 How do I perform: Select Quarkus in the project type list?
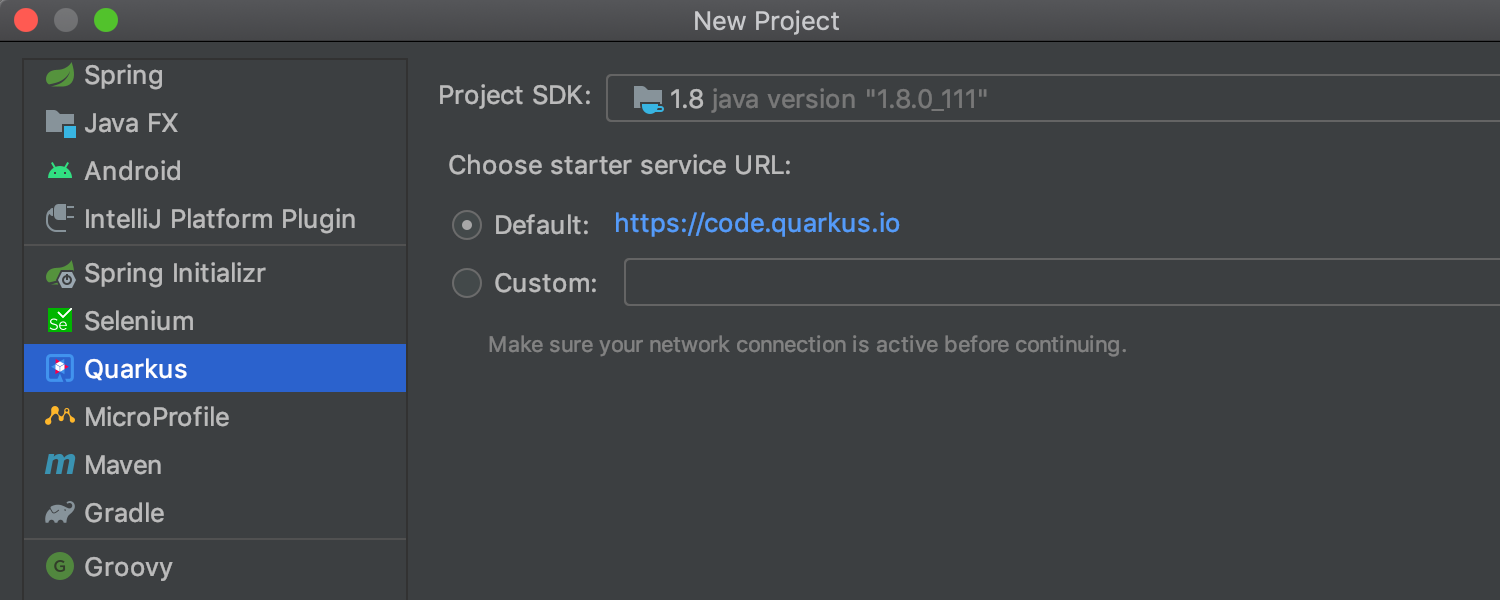(x=136, y=369)
